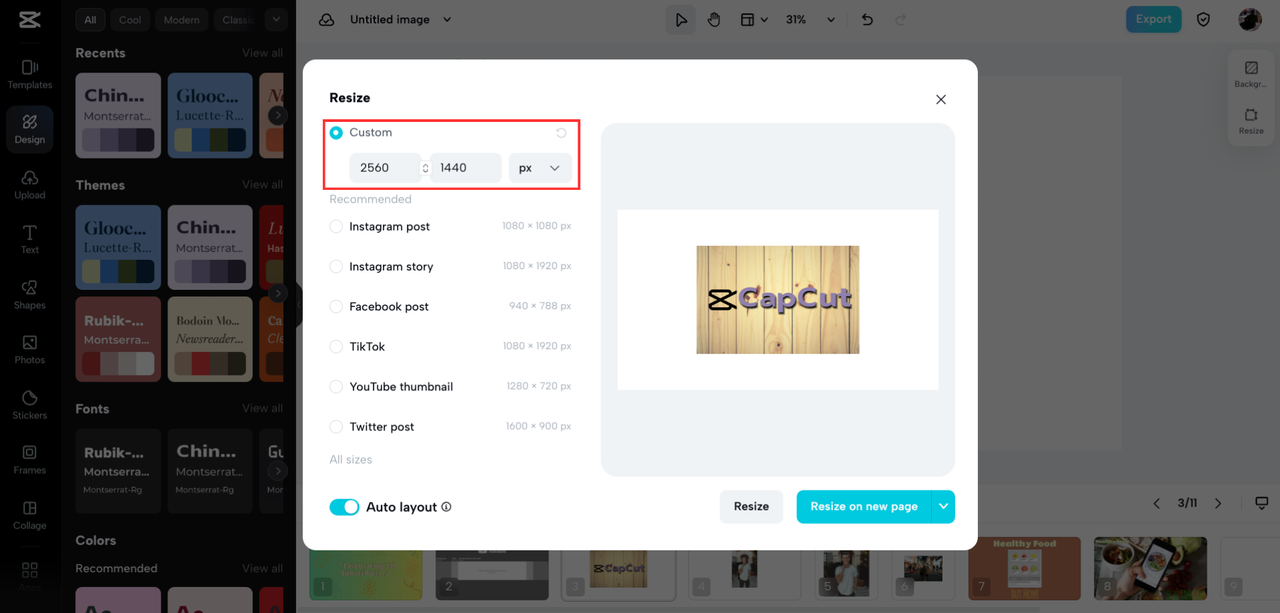Screen dimensions: 1280x613
Task: Expand the Untitled image title dropdown
Action: 447,19
